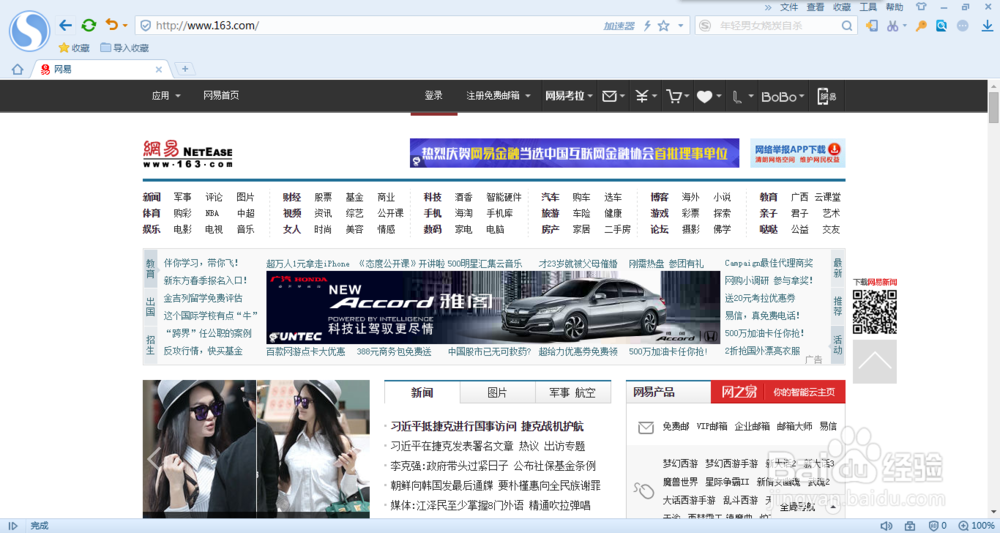This screenshot has height=533, width=1000.
Task: Click the mobile phone 网易 icon in navbar
Action: 827,96
